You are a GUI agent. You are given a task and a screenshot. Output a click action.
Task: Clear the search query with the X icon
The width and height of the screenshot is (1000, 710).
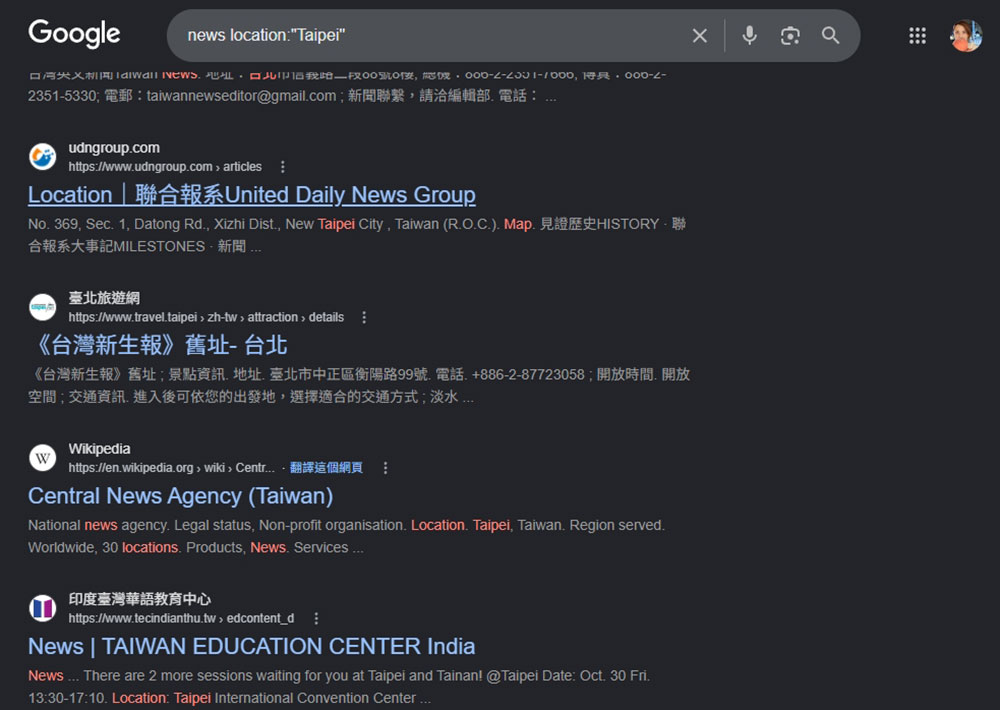pyautogui.click(x=700, y=36)
